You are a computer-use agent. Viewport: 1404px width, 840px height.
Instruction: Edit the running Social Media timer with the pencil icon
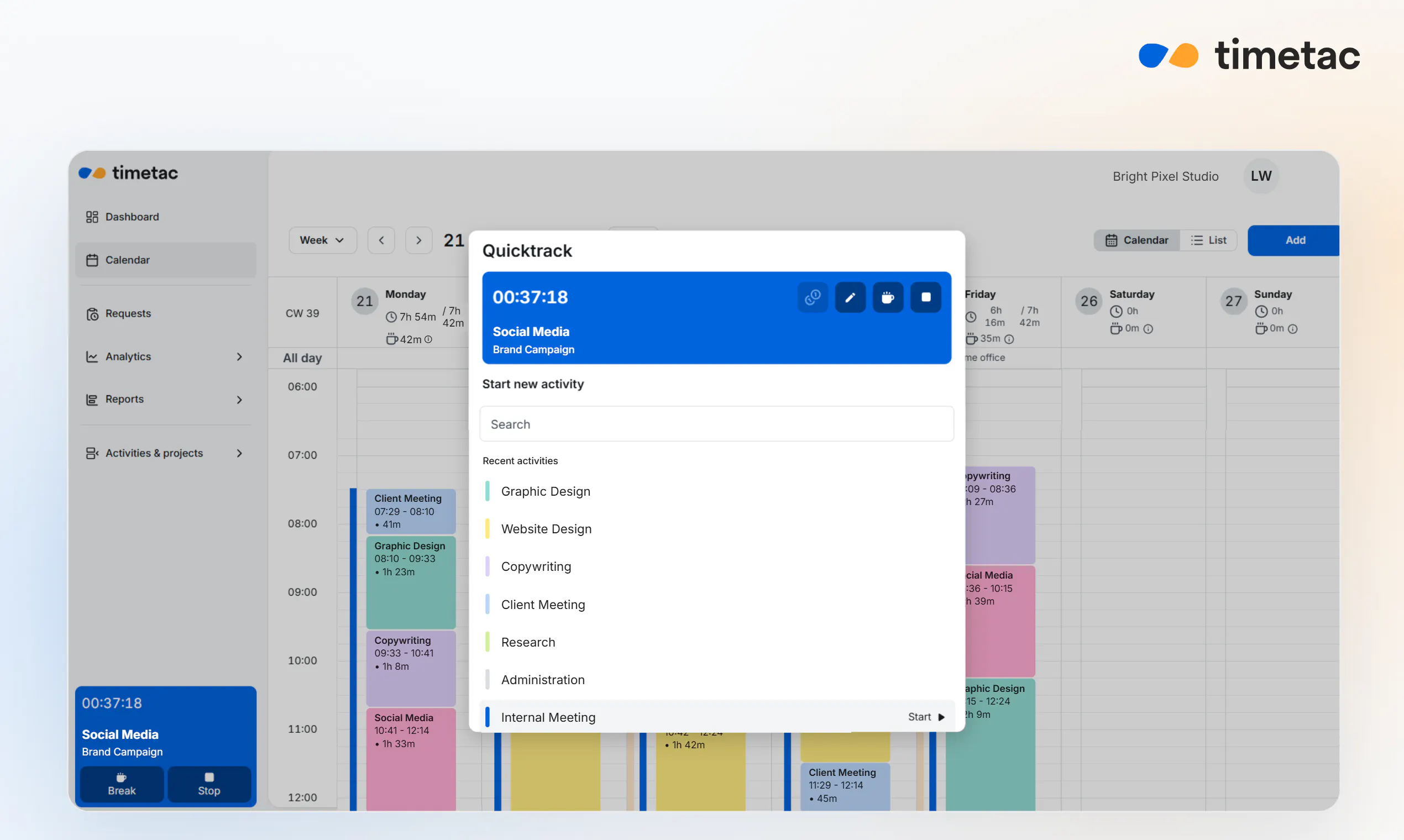[850, 297]
